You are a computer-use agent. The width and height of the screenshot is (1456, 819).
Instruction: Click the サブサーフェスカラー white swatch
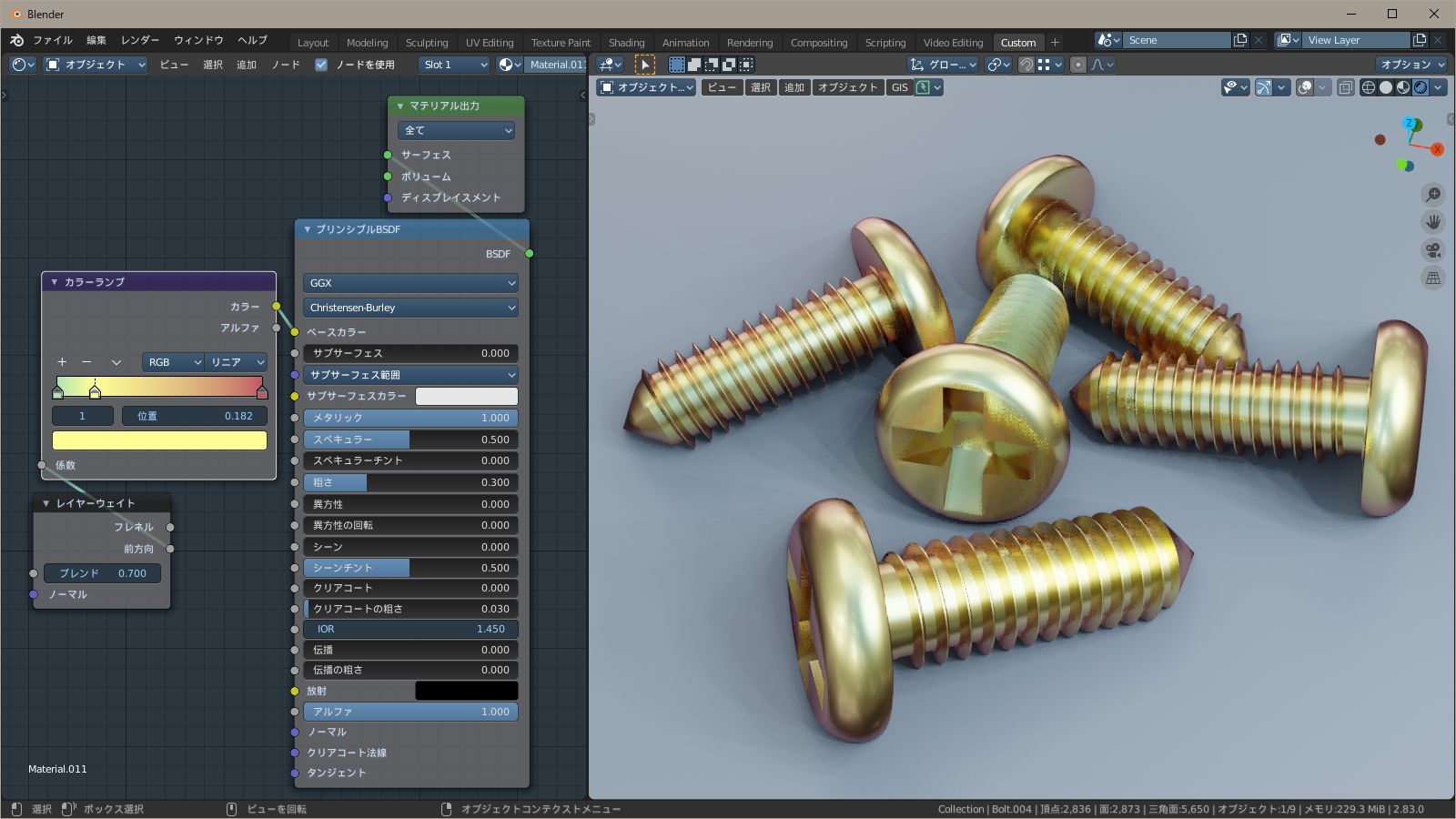(x=467, y=396)
